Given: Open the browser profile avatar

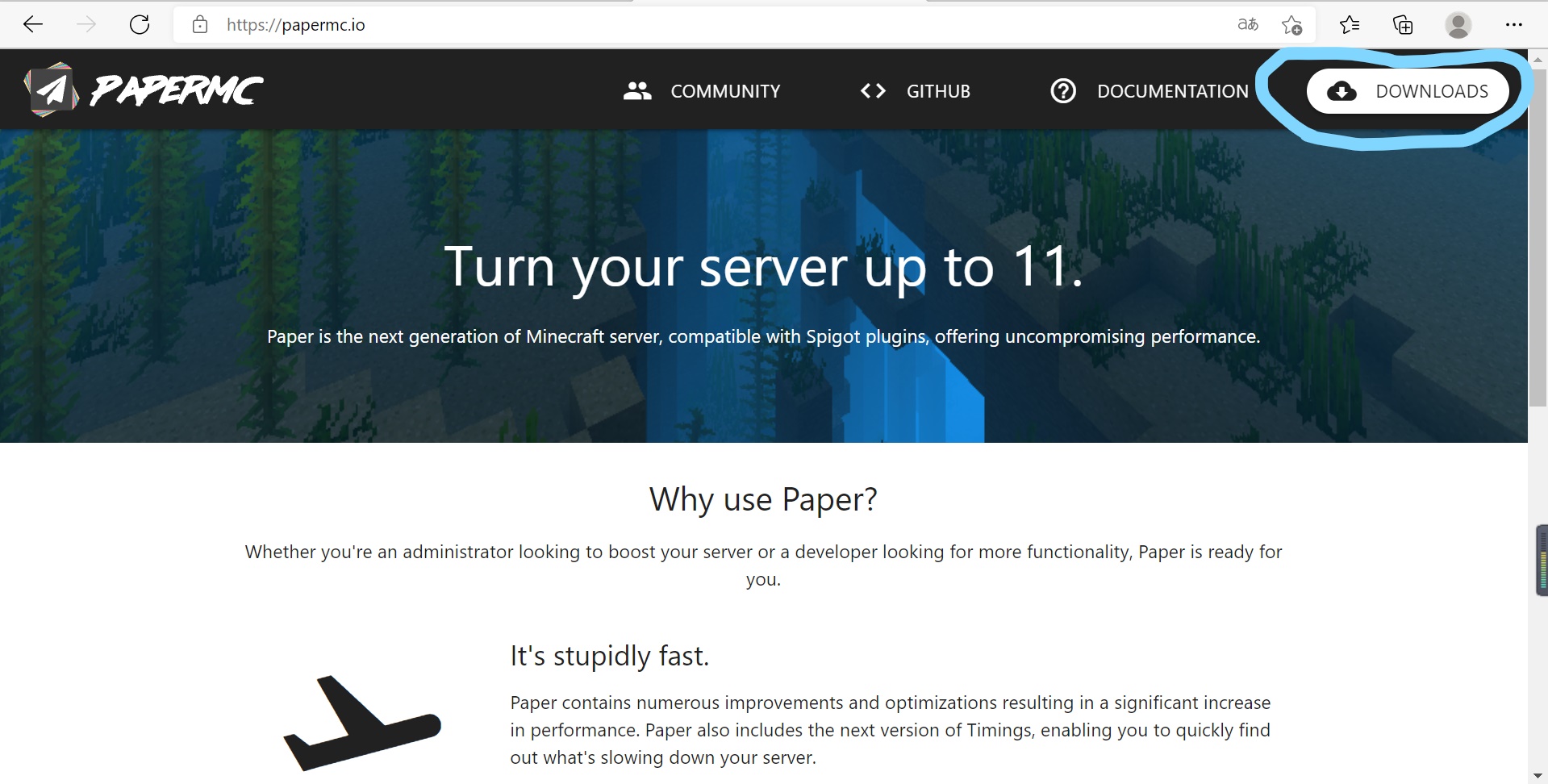Looking at the screenshot, I should 1458,25.
